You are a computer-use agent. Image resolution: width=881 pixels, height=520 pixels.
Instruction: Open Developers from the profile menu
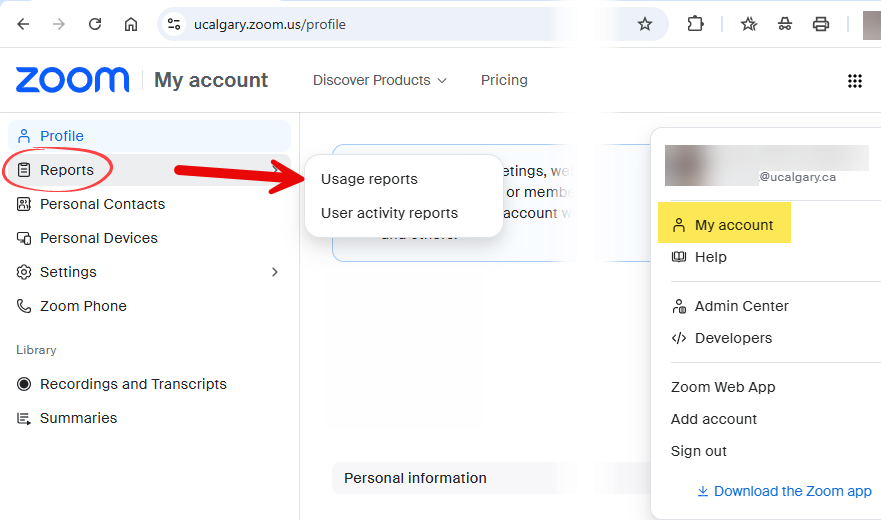click(733, 338)
